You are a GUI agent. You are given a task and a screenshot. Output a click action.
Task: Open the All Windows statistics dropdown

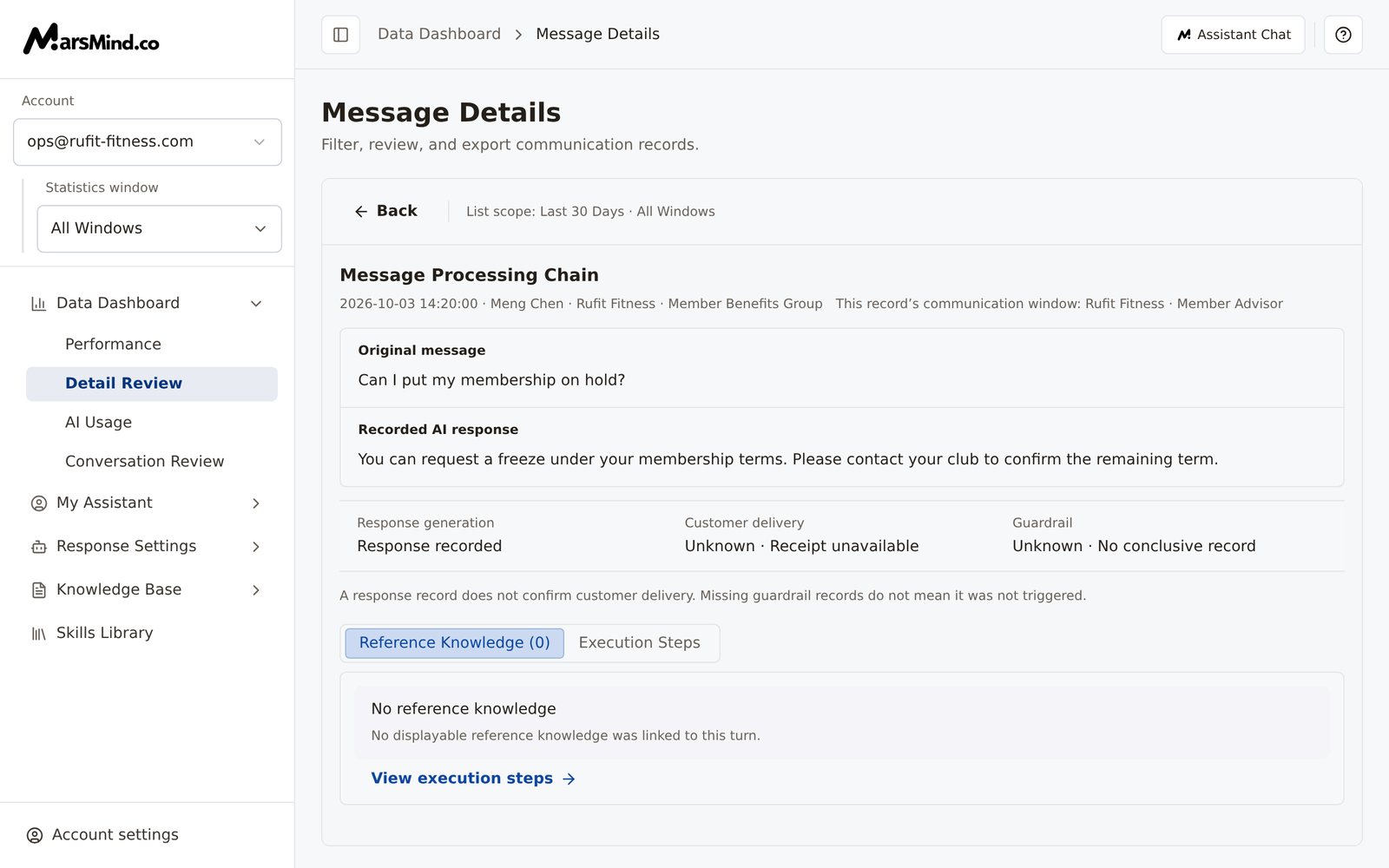pos(159,228)
